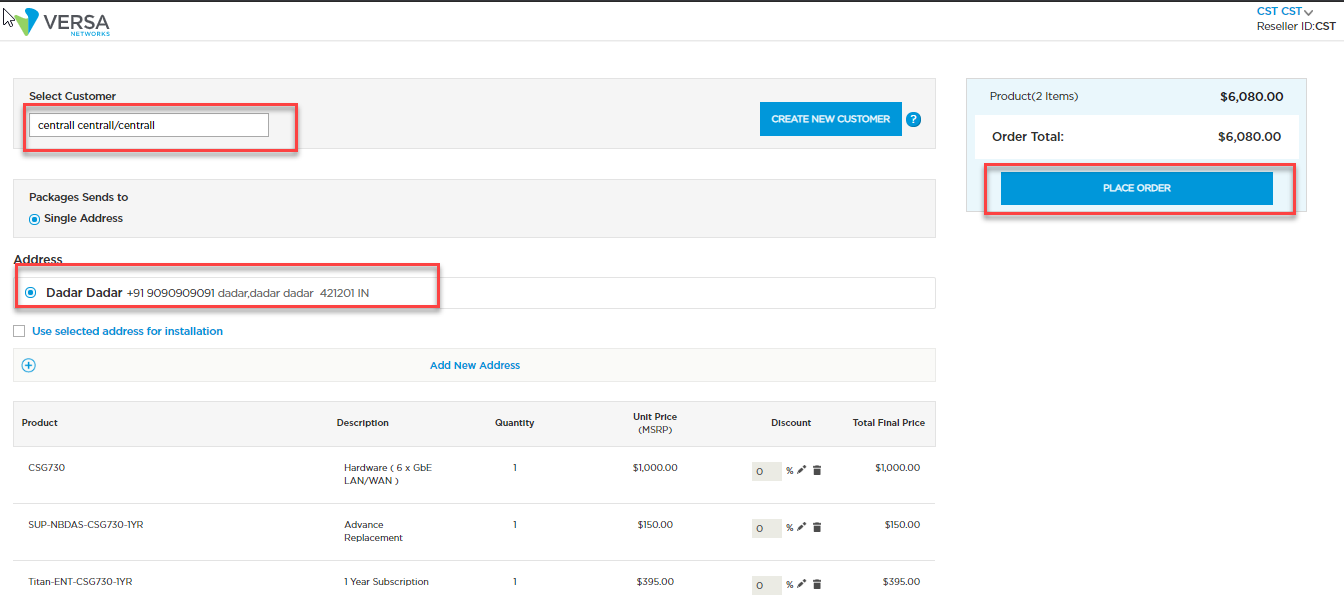The image size is (1344, 606).
Task: Click Titan-ENT-CSG730-1YR discount field
Action: click(767, 585)
